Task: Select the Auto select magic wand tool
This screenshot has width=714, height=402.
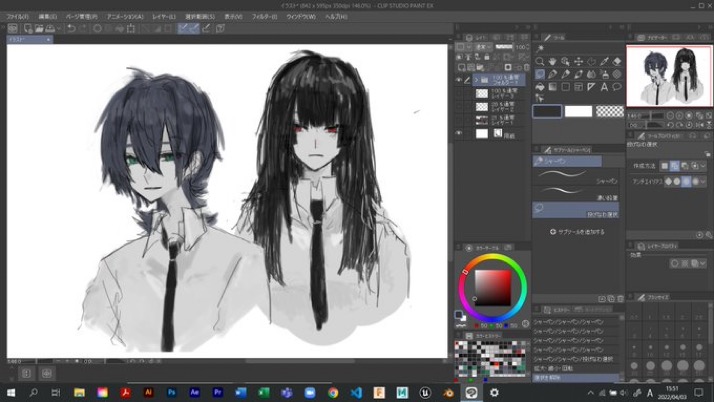Action: [540, 48]
